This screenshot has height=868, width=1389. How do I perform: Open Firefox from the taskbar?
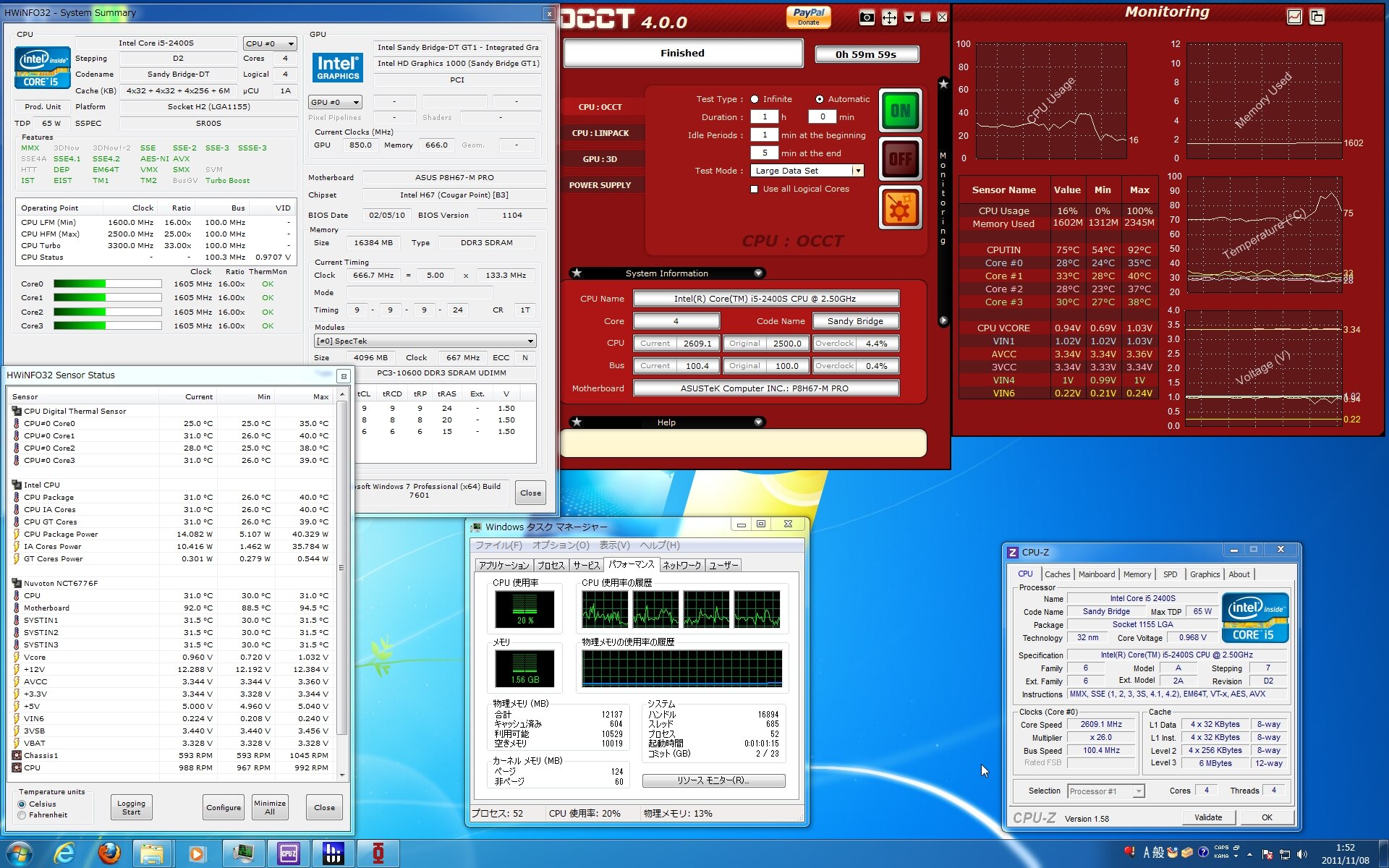[x=109, y=854]
